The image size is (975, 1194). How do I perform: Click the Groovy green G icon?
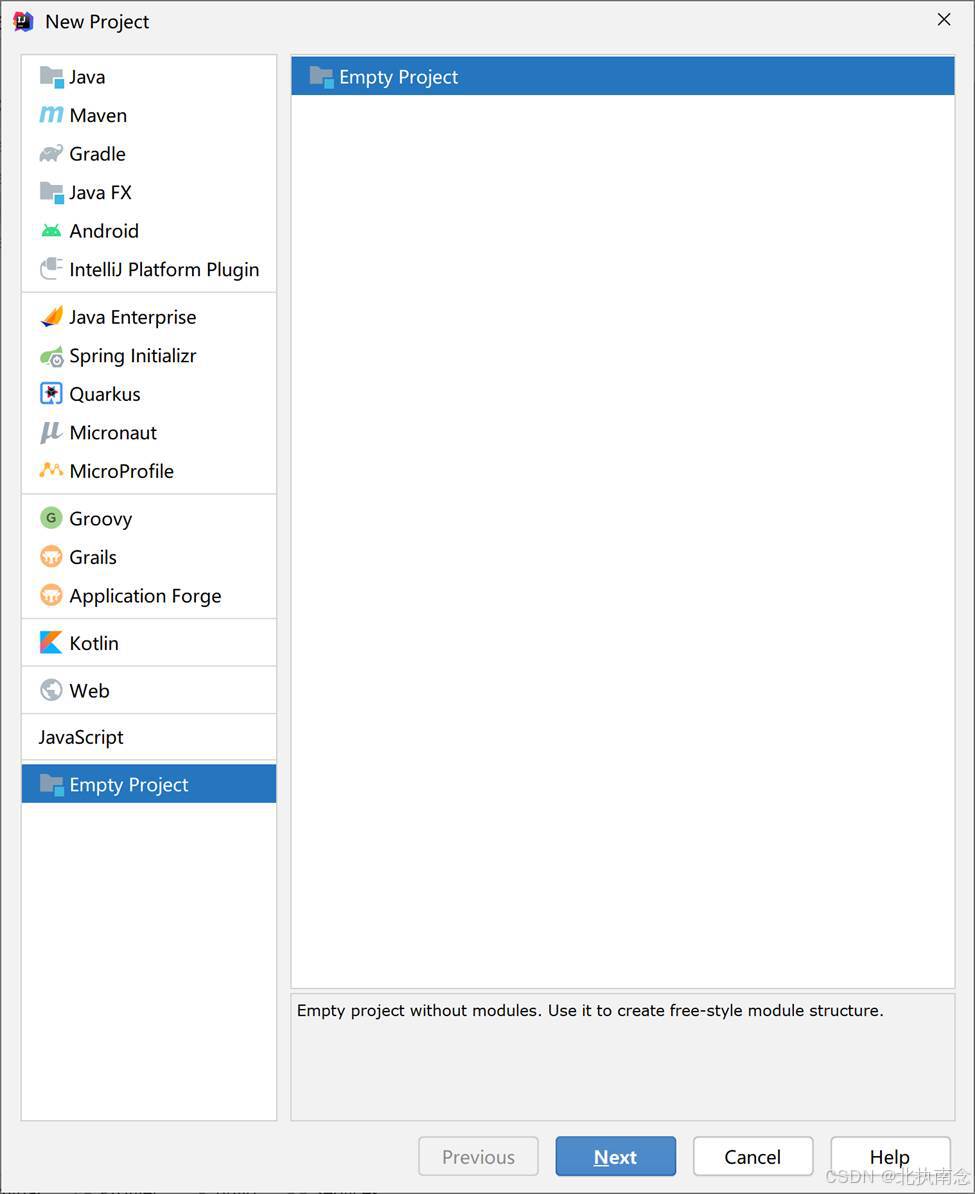51,518
